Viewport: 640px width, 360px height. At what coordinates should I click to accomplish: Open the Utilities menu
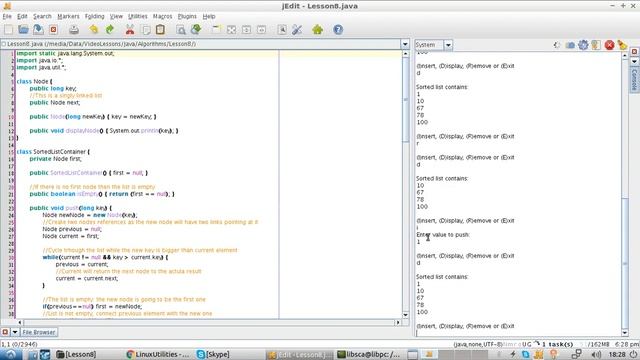click(x=138, y=16)
